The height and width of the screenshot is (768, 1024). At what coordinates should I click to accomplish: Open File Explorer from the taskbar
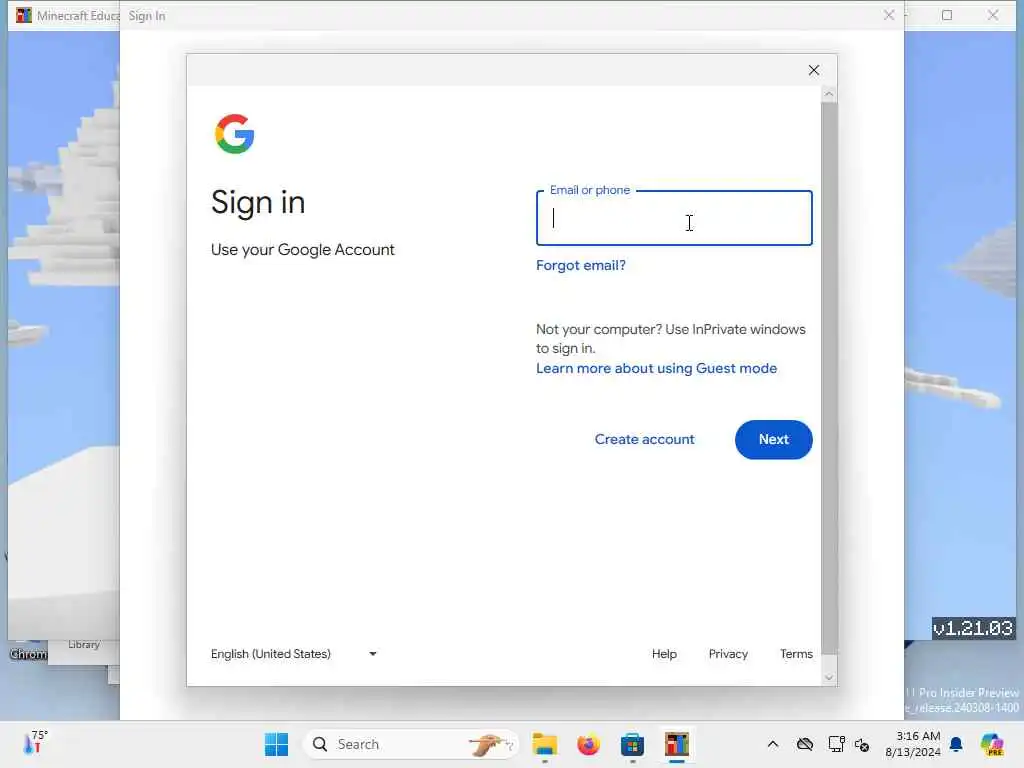point(545,744)
